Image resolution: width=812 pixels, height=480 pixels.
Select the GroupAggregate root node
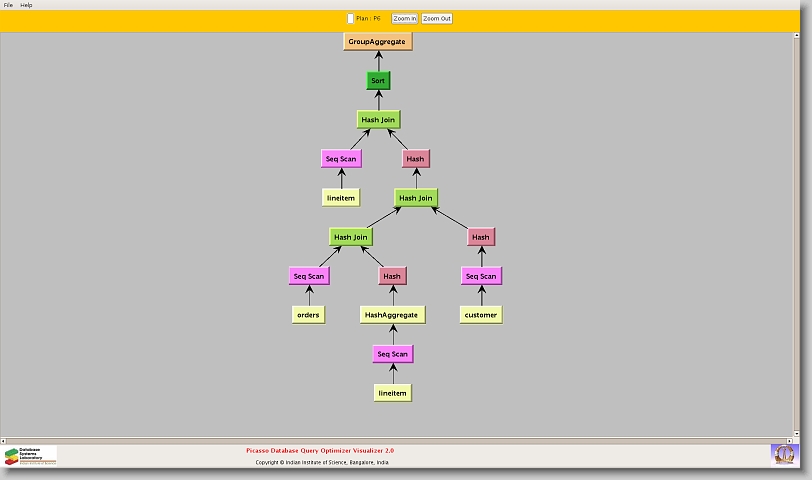(x=378, y=42)
